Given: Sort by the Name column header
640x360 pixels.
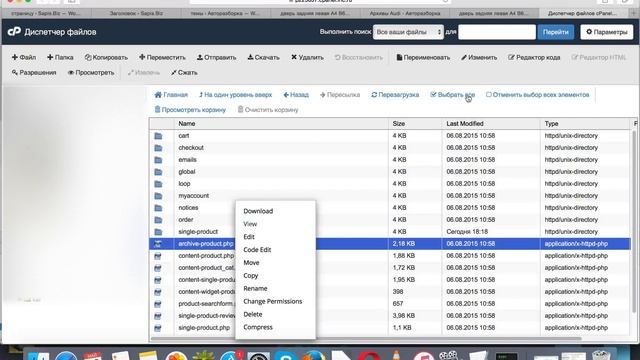Looking at the screenshot, I should pos(187,123).
